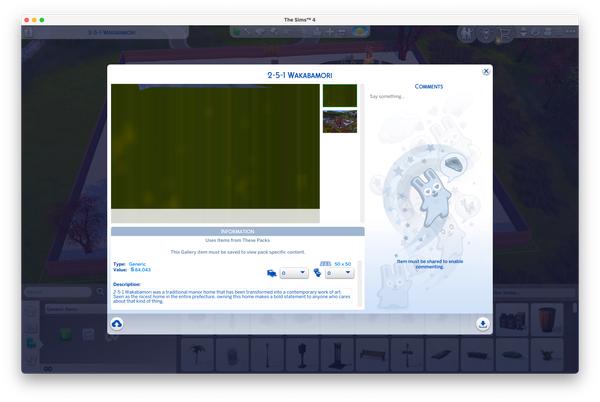The height and width of the screenshot is (402, 600).
Task: Click the magnifying glass search icon
Action: 100,292
